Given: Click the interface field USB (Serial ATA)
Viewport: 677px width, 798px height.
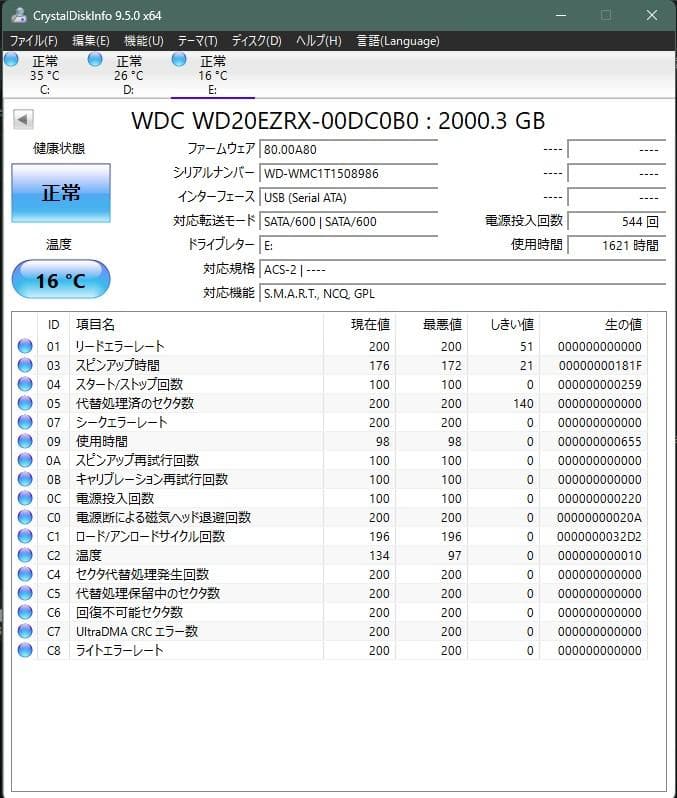Looking at the screenshot, I should [x=349, y=197].
